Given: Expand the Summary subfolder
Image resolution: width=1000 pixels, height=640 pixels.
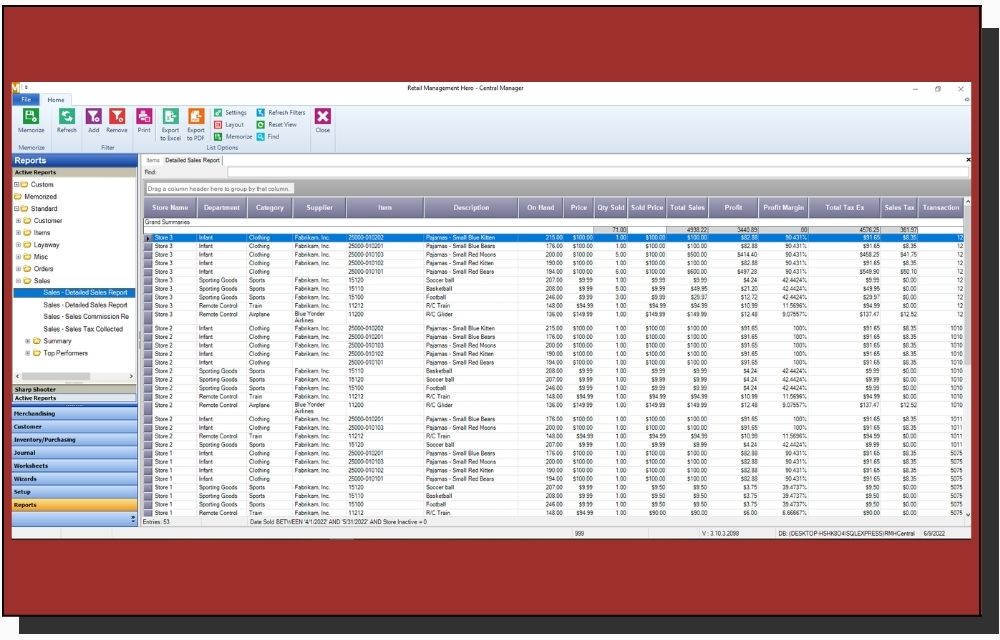Looking at the screenshot, I should pos(27,341).
